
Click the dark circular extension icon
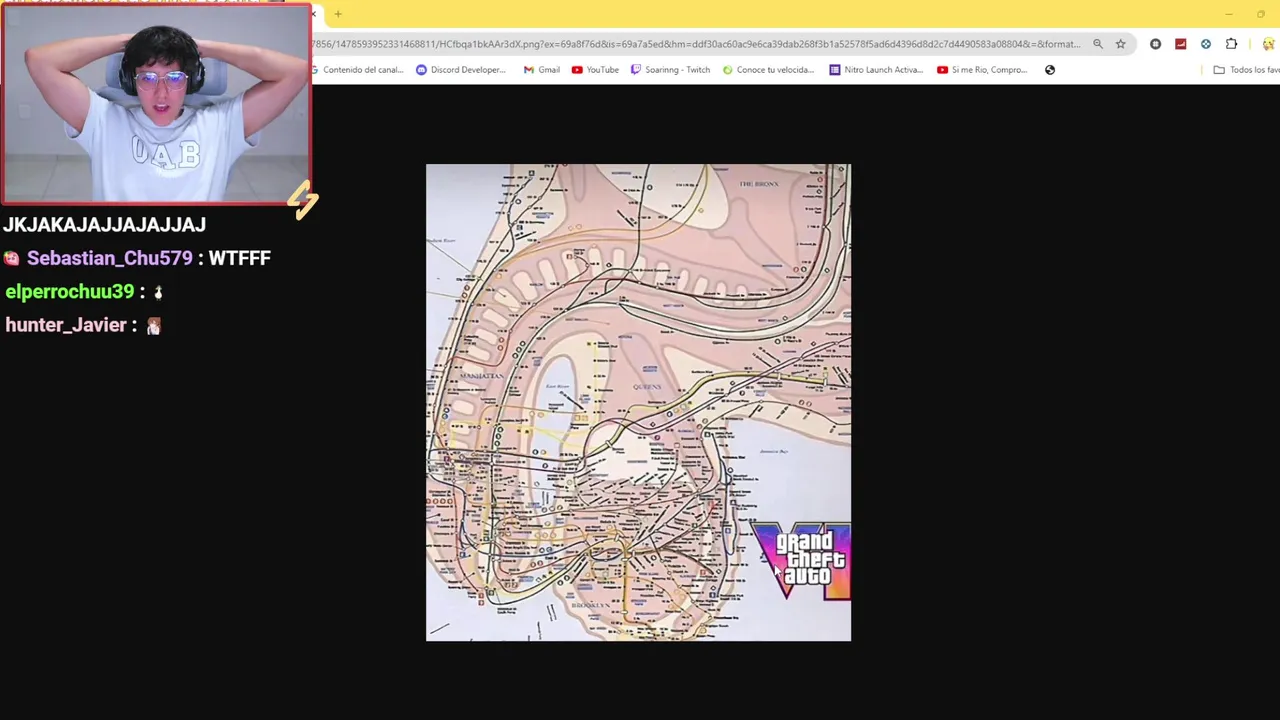point(1155,44)
